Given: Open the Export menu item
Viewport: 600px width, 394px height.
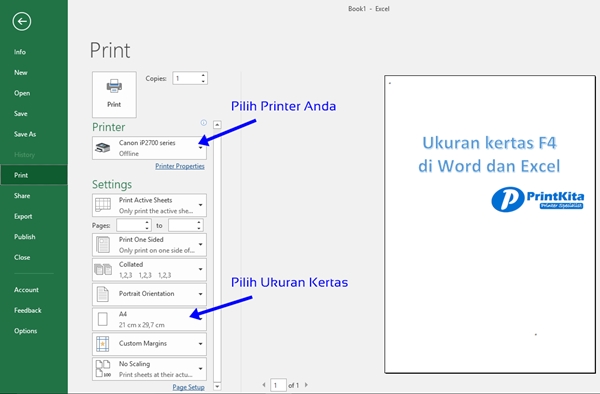Looking at the screenshot, I should click(x=23, y=217).
